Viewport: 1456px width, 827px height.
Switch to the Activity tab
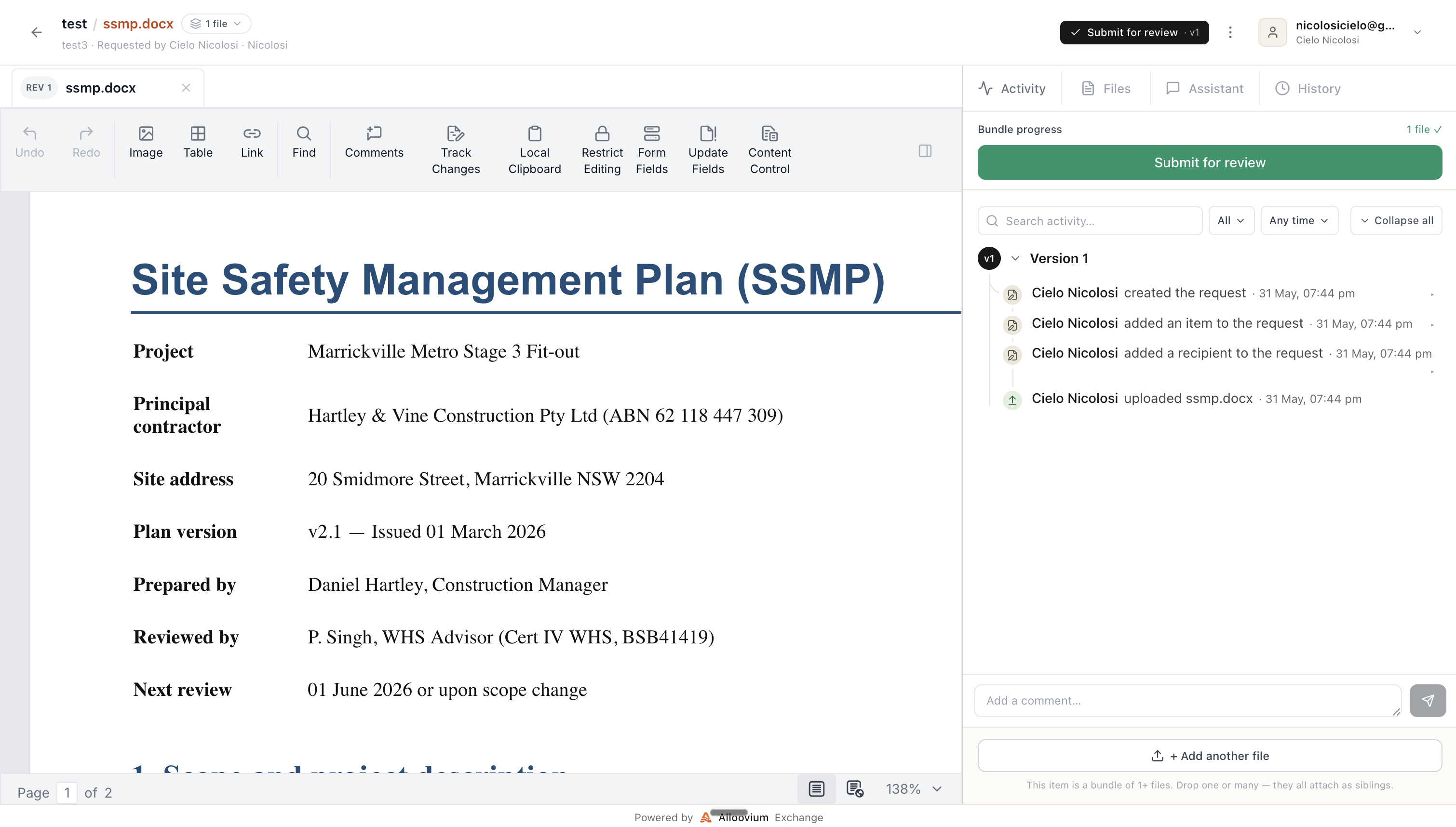pos(1012,89)
